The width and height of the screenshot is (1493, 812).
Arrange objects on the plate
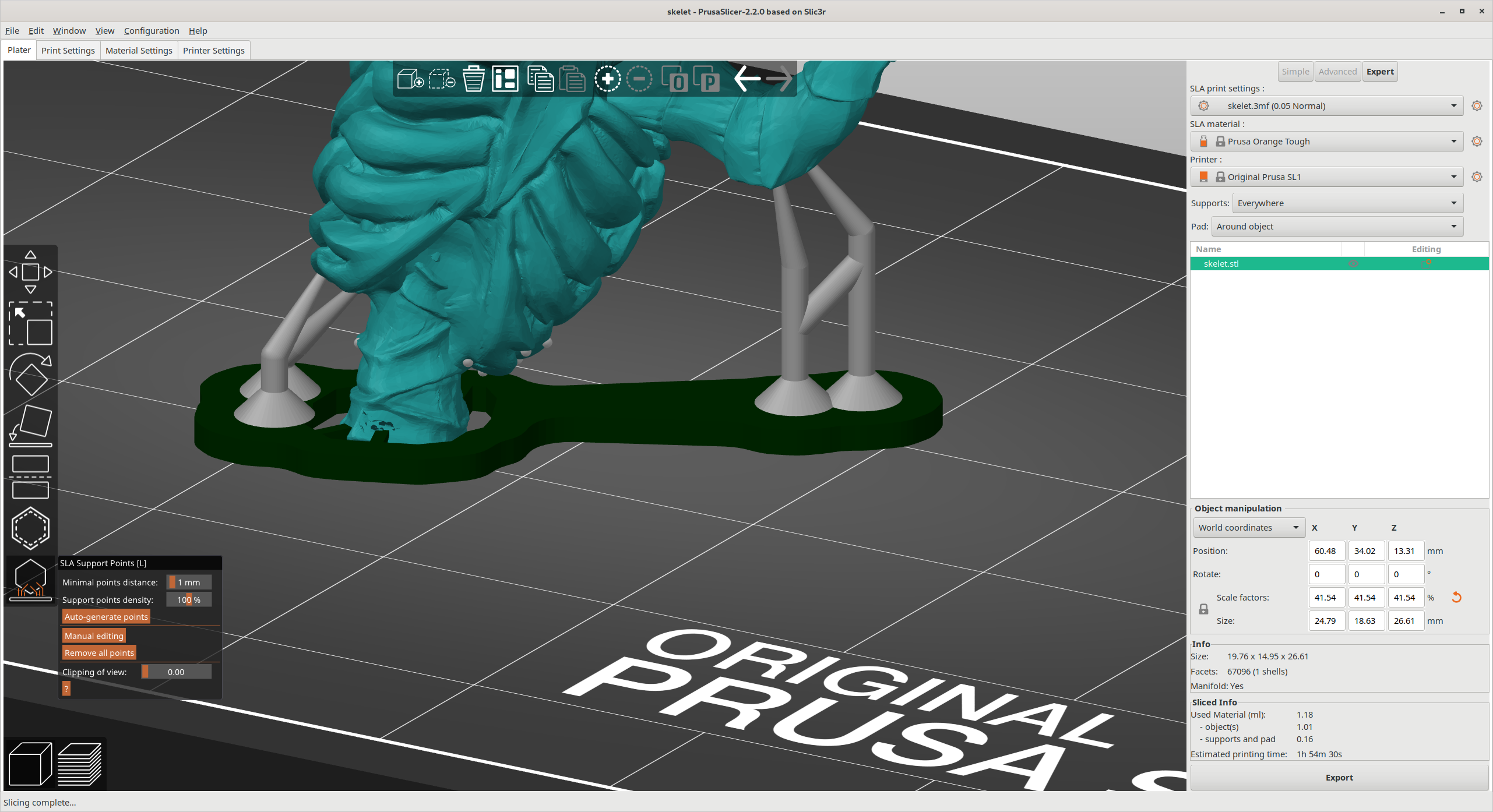pyautogui.click(x=505, y=79)
